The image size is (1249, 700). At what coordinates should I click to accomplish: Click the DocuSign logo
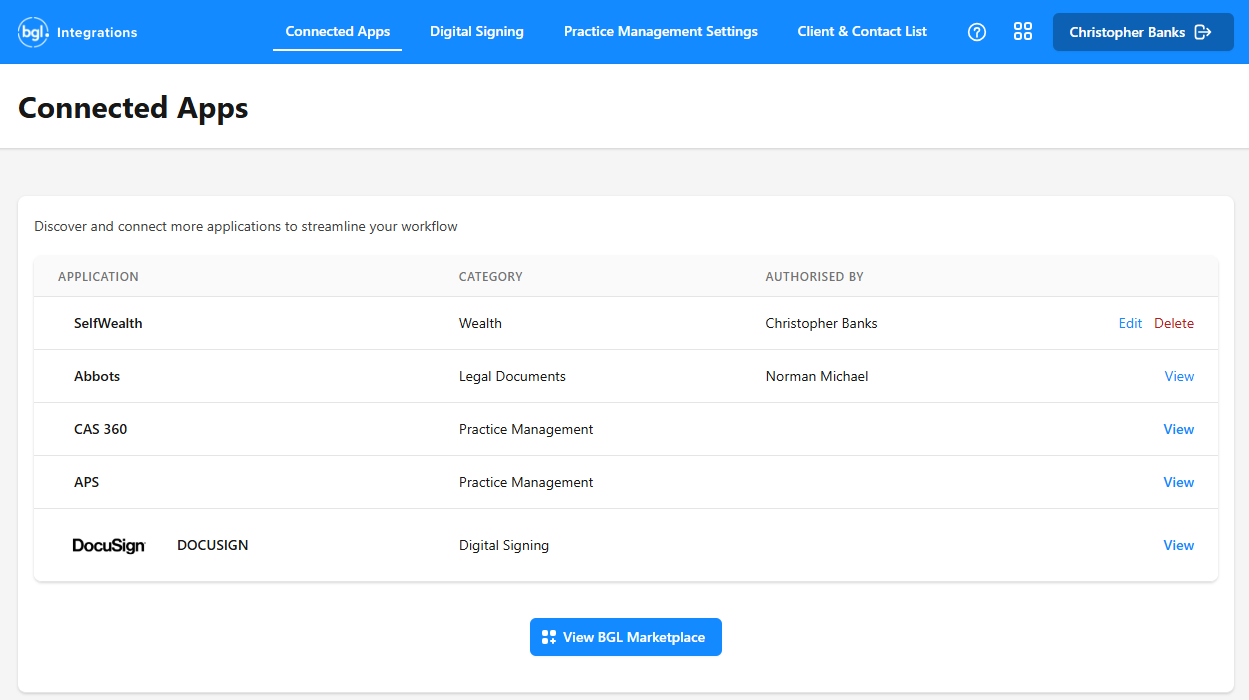pos(109,546)
